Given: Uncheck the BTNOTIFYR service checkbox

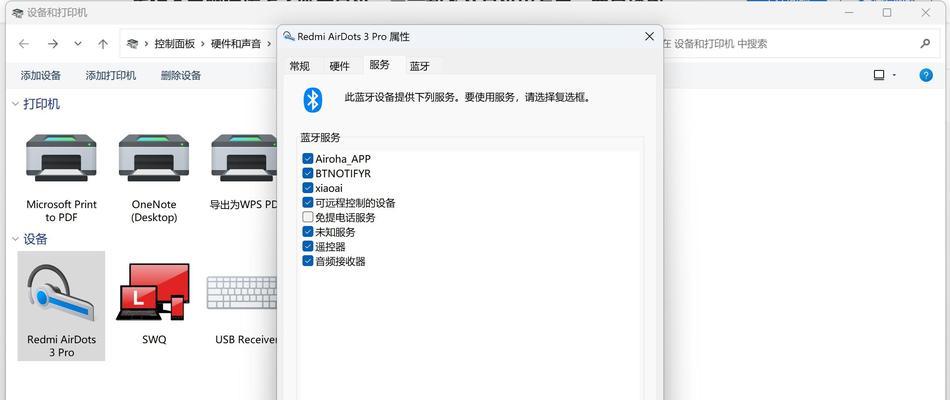Looking at the screenshot, I should click(308, 173).
